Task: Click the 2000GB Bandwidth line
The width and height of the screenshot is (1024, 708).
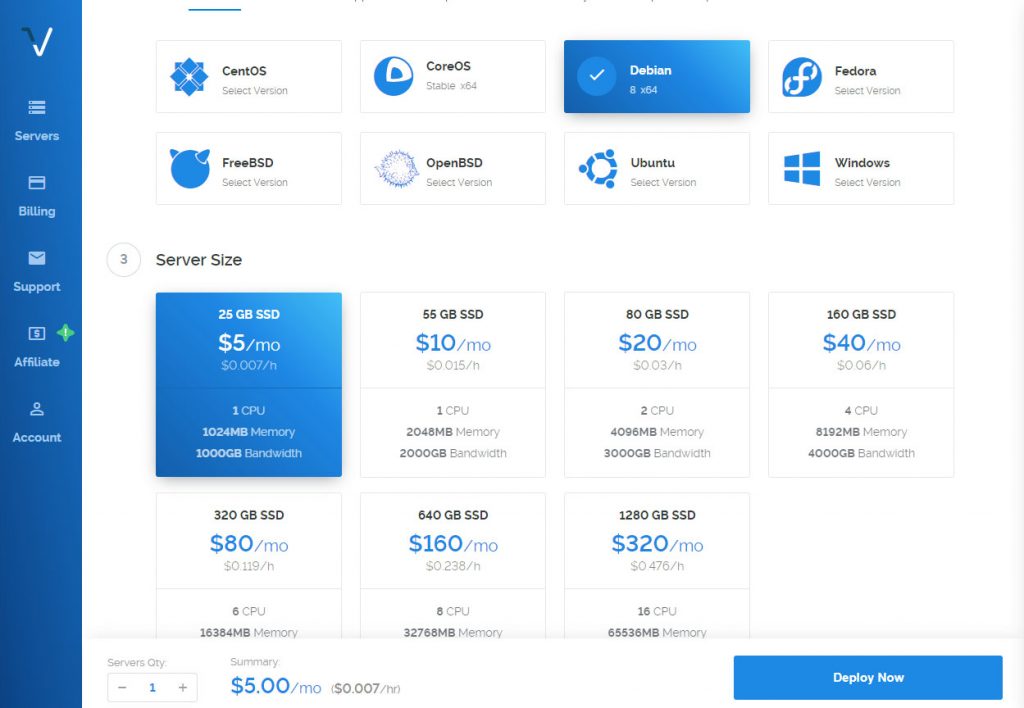Action: click(453, 453)
